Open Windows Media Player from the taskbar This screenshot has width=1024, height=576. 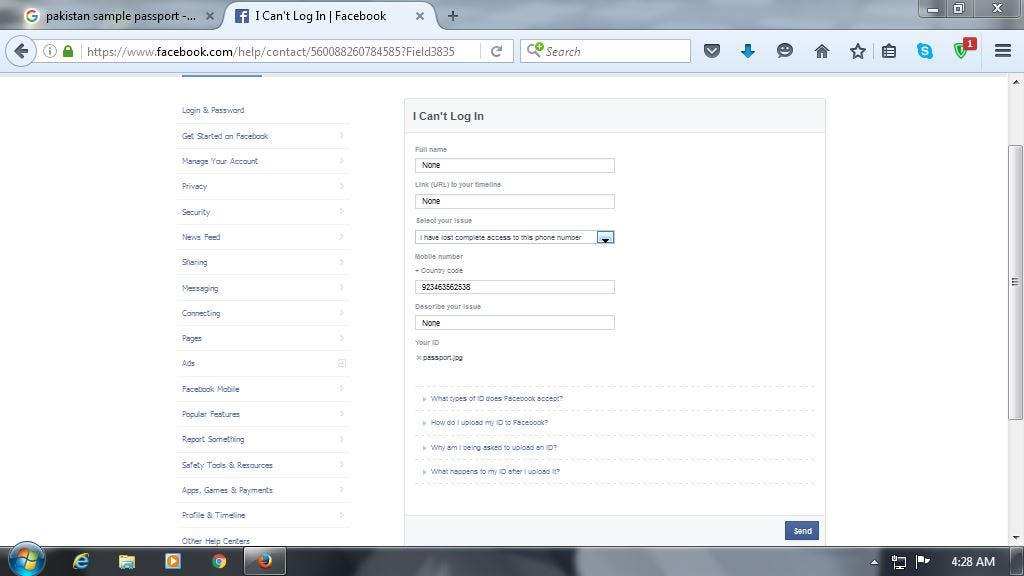tap(173, 561)
